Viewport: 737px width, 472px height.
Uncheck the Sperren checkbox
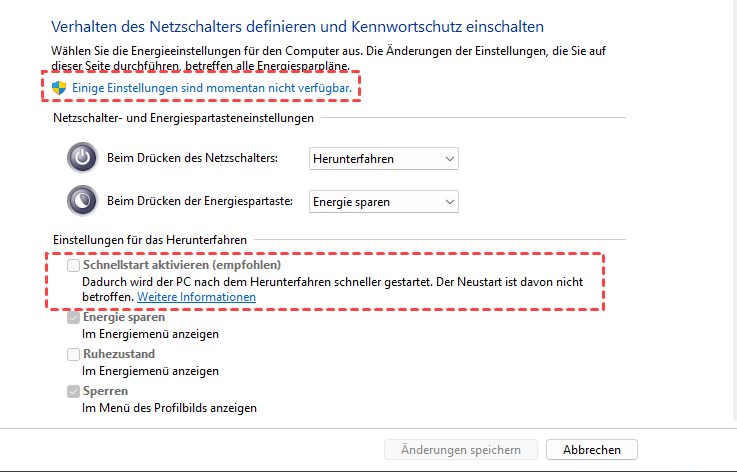tap(74, 391)
